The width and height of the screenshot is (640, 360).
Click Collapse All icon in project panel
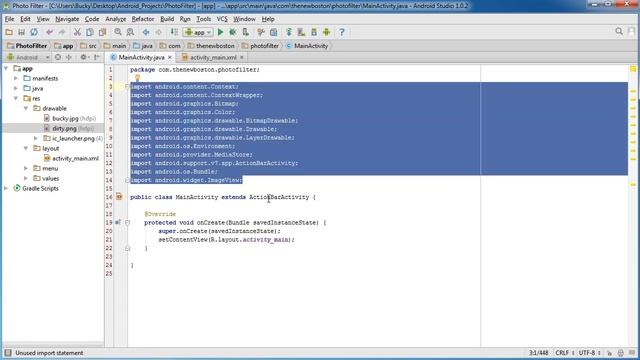point(69,58)
